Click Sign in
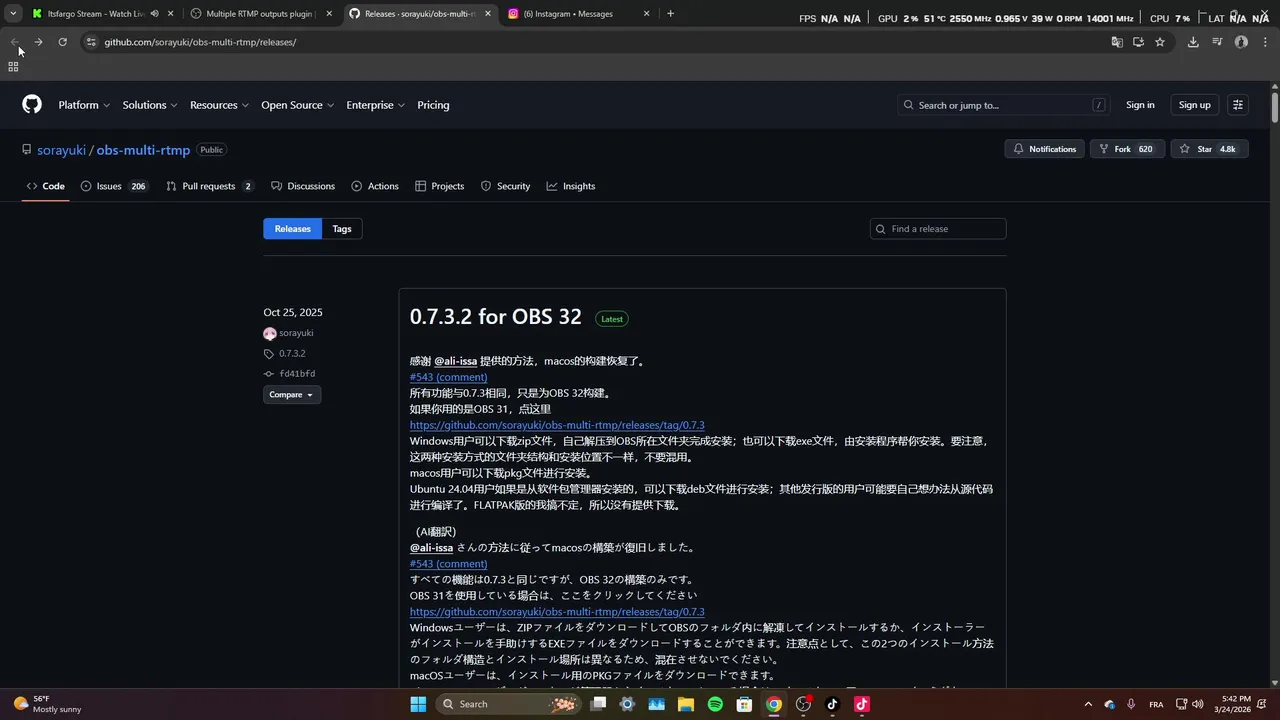 coord(1140,105)
